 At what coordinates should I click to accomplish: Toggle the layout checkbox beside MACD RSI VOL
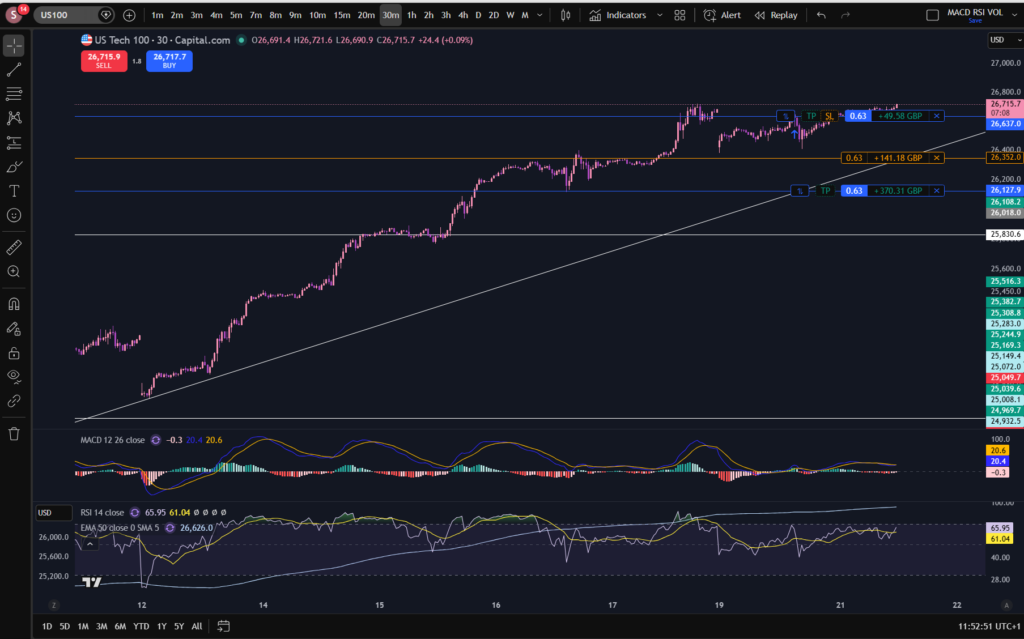tap(933, 15)
